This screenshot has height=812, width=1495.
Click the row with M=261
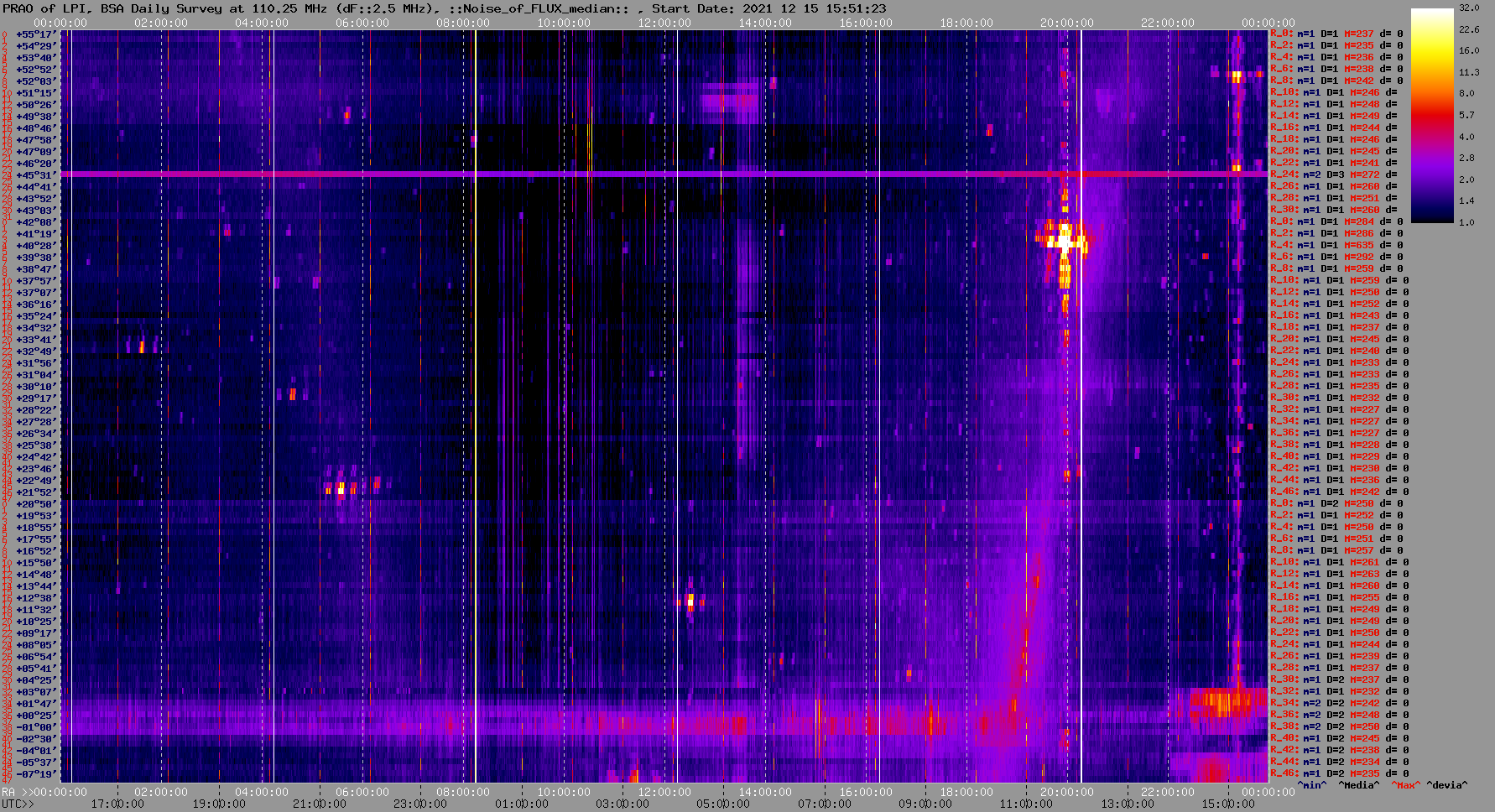click(x=1339, y=562)
